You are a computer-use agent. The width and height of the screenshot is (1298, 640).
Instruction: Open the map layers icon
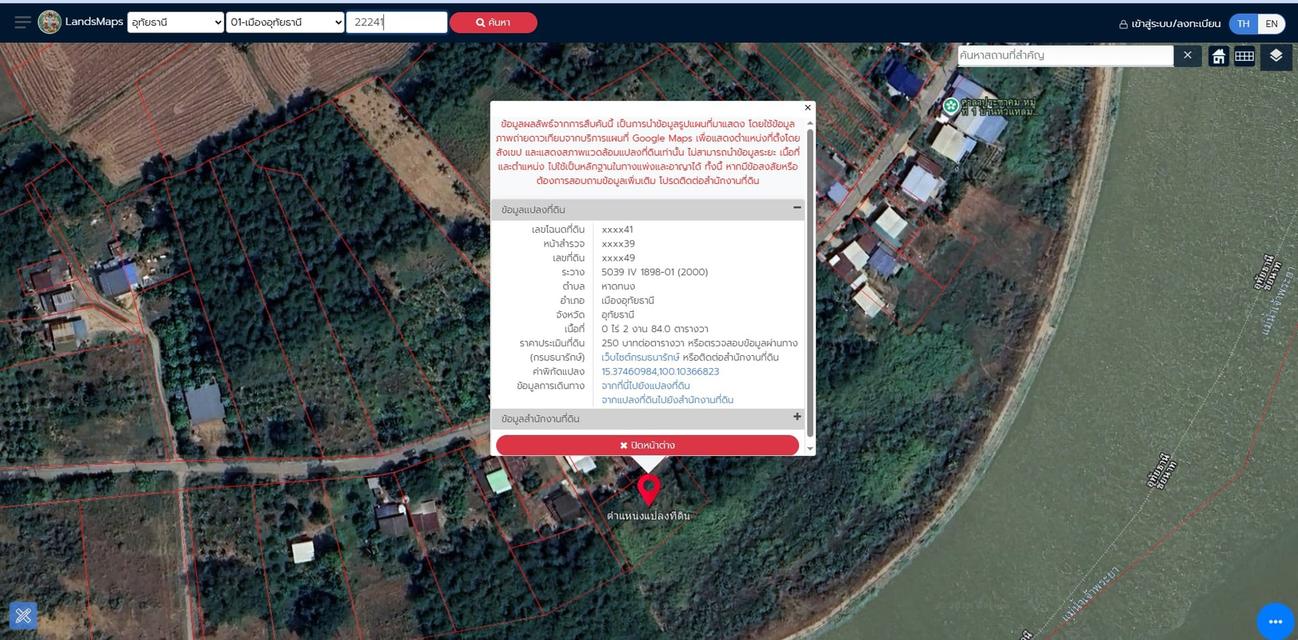pyautogui.click(x=1276, y=56)
